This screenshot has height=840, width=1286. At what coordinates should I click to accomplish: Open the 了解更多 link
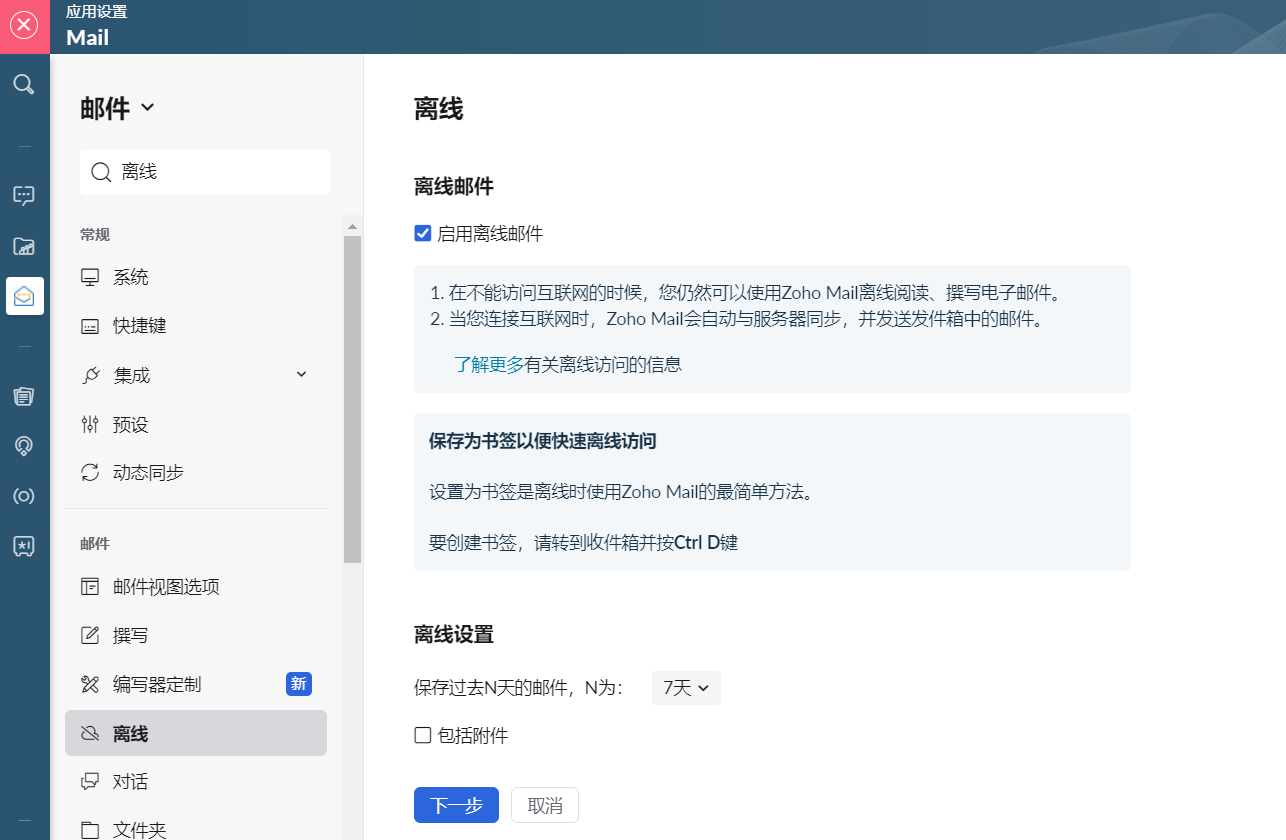click(x=488, y=364)
